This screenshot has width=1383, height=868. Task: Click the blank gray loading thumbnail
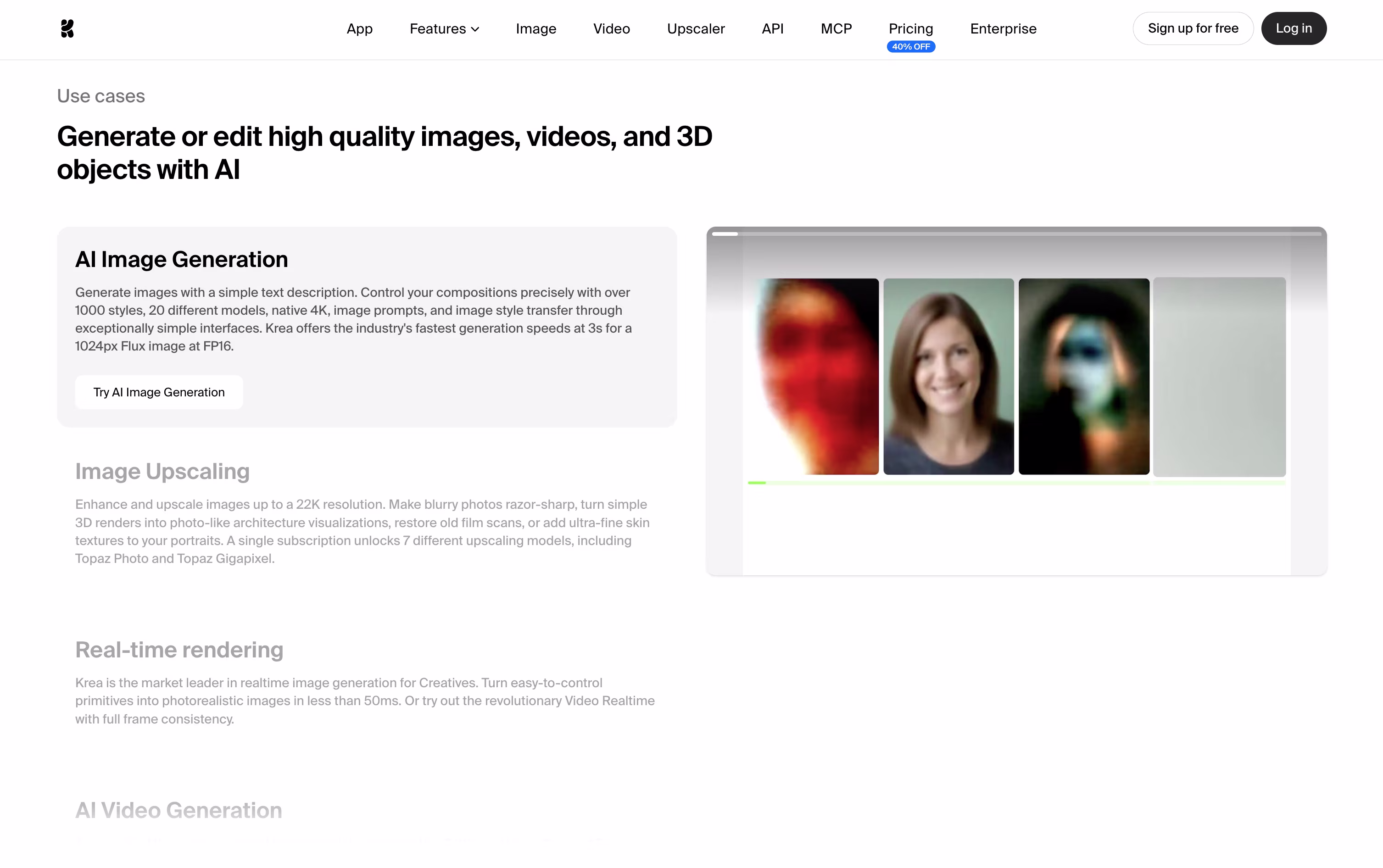click(x=1219, y=377)
